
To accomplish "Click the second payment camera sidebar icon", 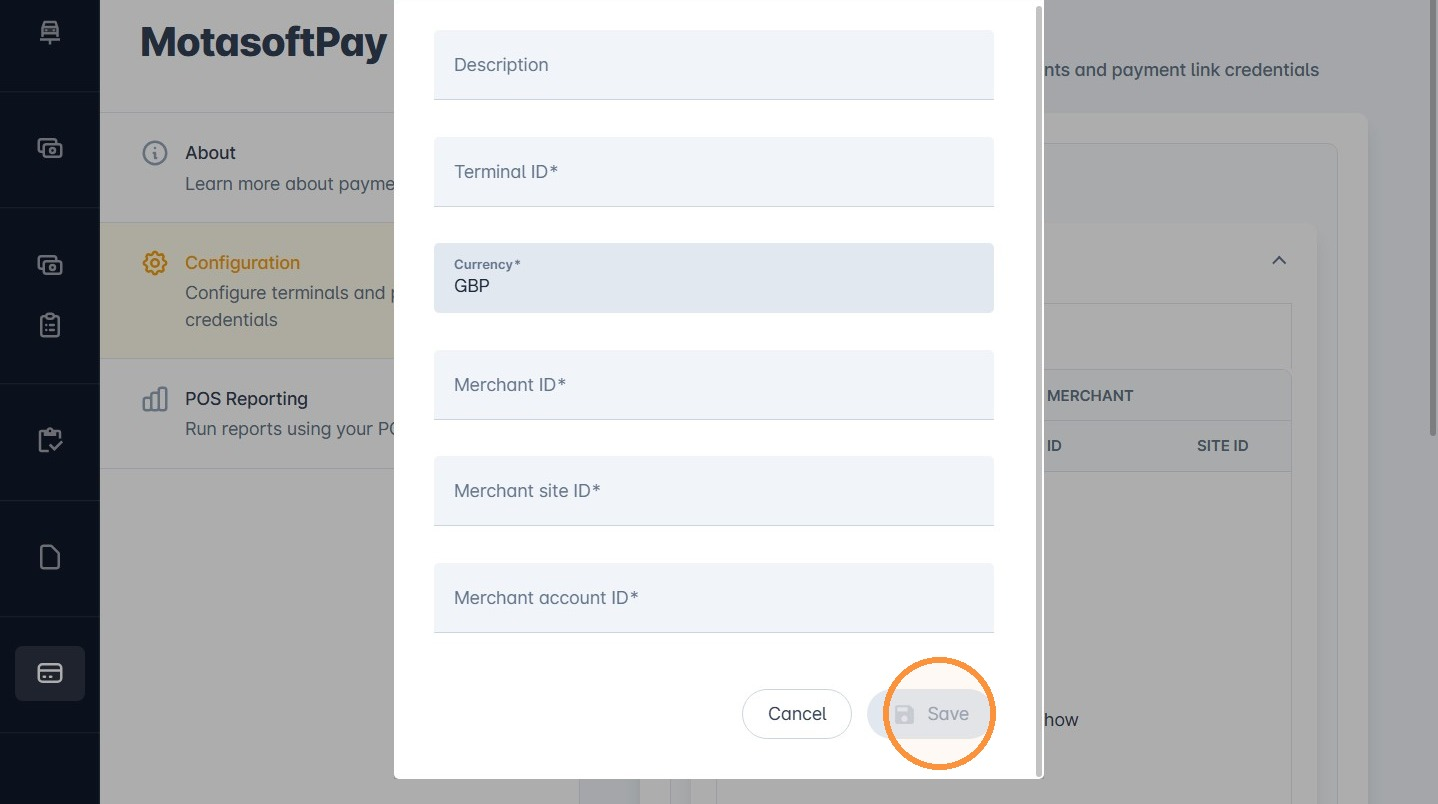I will coord(49,265).
